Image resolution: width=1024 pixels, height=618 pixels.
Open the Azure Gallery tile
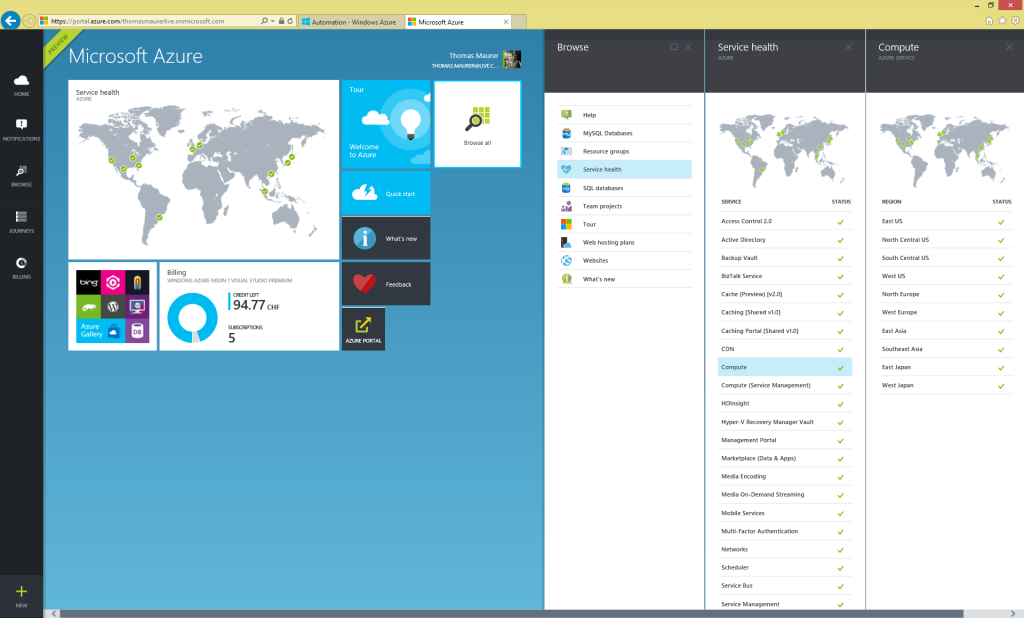(112, 306)
